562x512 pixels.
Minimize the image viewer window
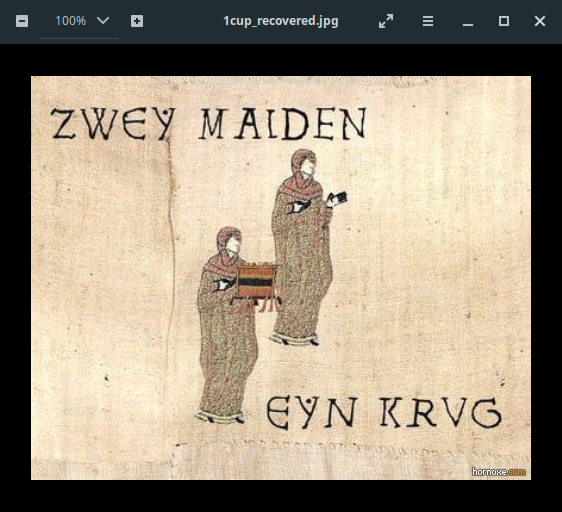coord(468,24)
